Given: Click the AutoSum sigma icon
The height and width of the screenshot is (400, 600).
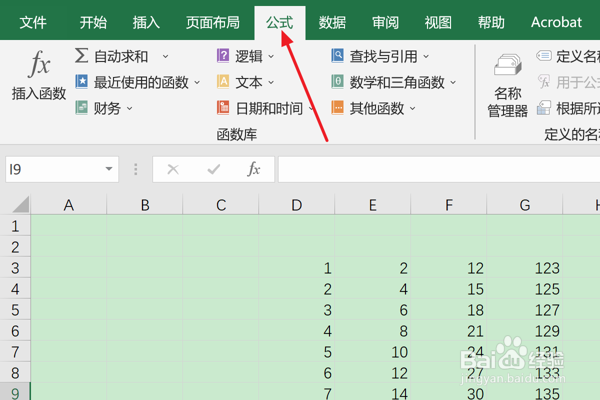Looking at the screenshot, I should tap(81, 56).
